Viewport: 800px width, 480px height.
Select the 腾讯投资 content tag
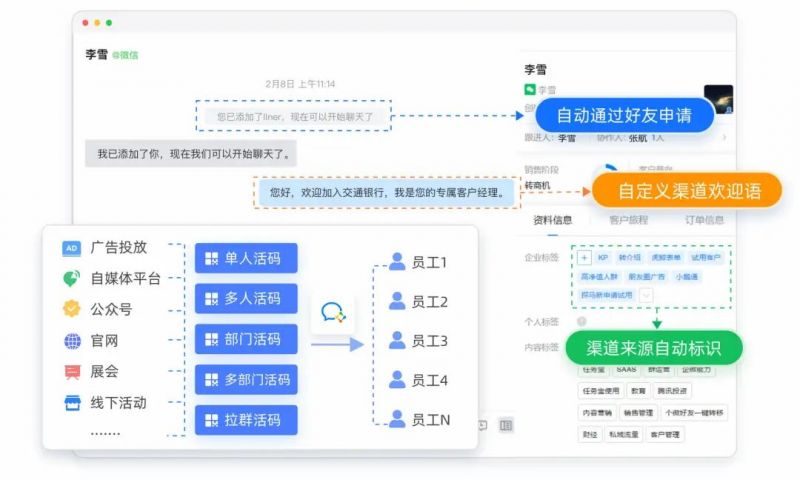click(672, 391)
